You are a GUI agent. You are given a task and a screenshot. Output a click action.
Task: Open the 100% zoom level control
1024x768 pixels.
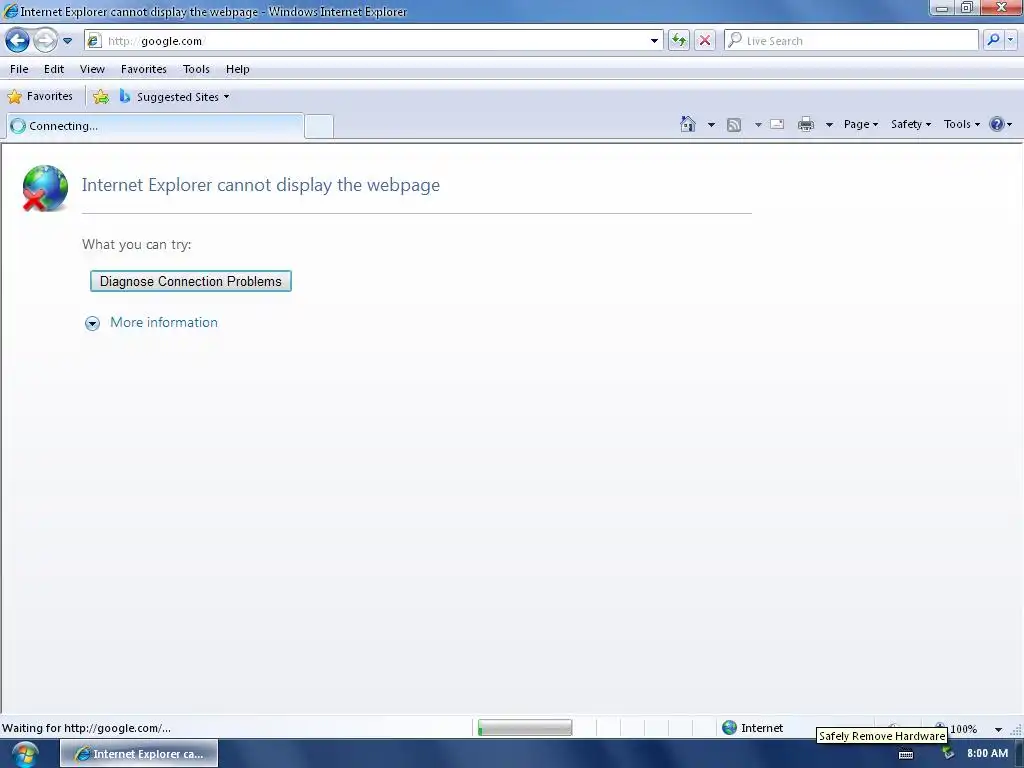964,728
